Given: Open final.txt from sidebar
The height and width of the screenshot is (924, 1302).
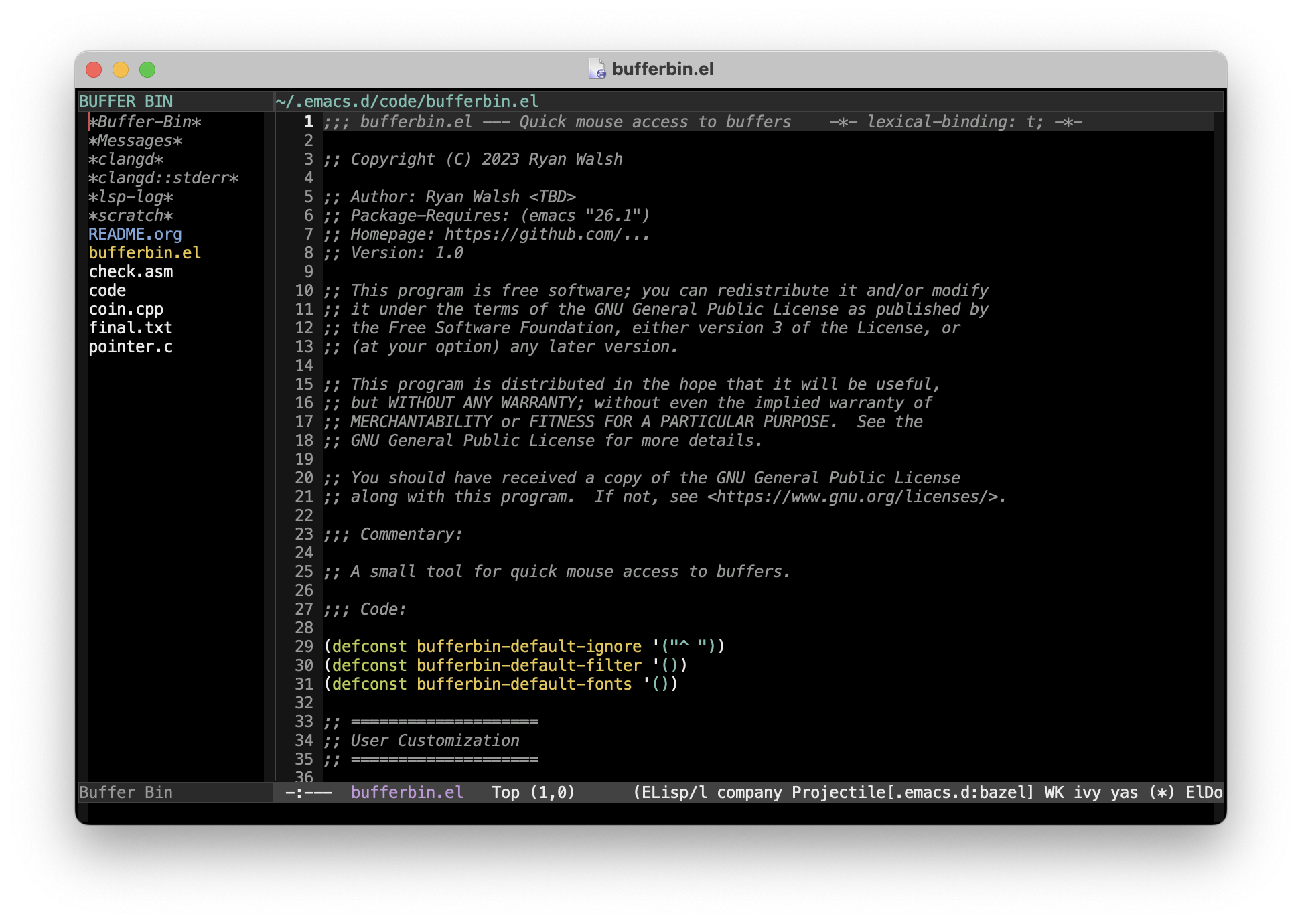Looking at the screenshot, I should pyautogui.click(x=131, y=328).
